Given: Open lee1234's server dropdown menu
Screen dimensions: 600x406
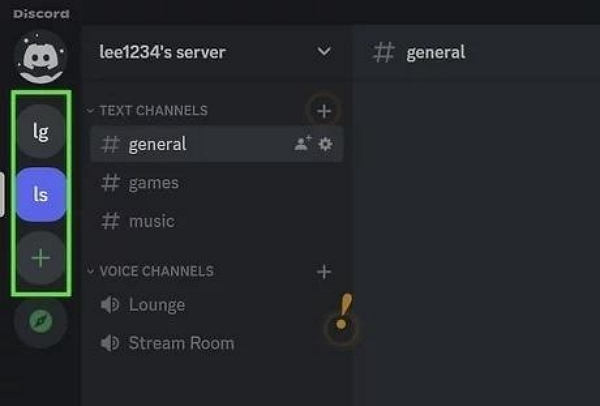Looking at the screenshot, I should [323, 51].
